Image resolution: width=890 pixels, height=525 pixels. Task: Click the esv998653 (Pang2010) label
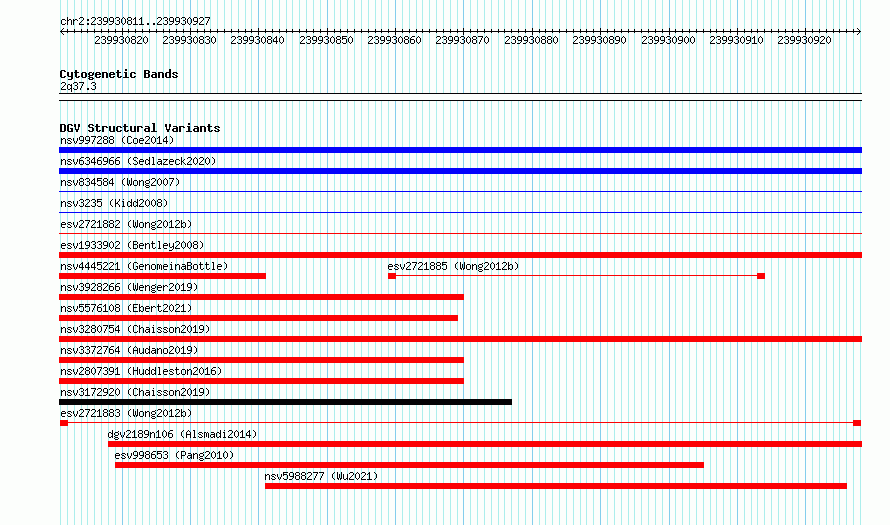tap(174, 455)
